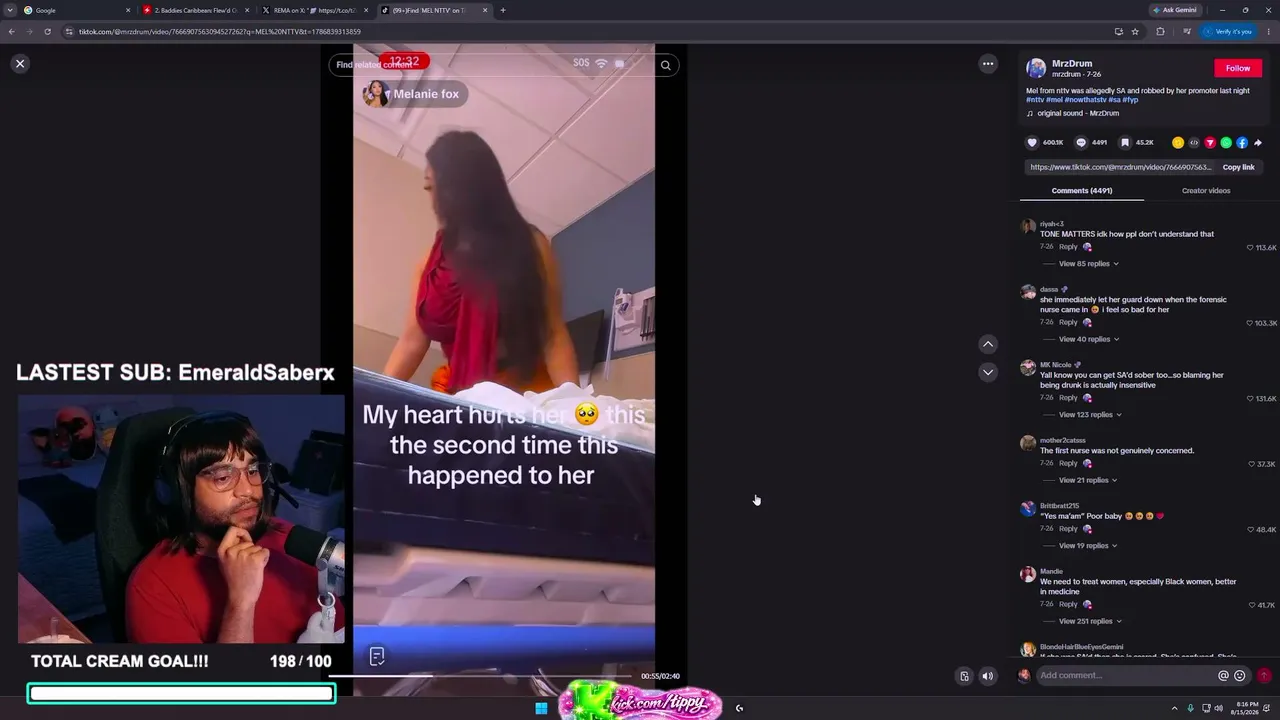The width and height of the screenshot is (1280, 720).
Task: Click the Ask Gemini button
Action: click(1174, 10)
